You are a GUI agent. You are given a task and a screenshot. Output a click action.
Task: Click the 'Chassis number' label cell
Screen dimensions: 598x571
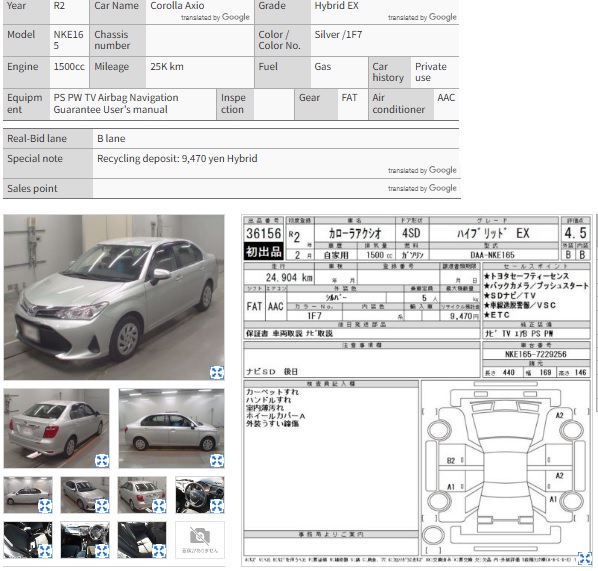point(117,40)
